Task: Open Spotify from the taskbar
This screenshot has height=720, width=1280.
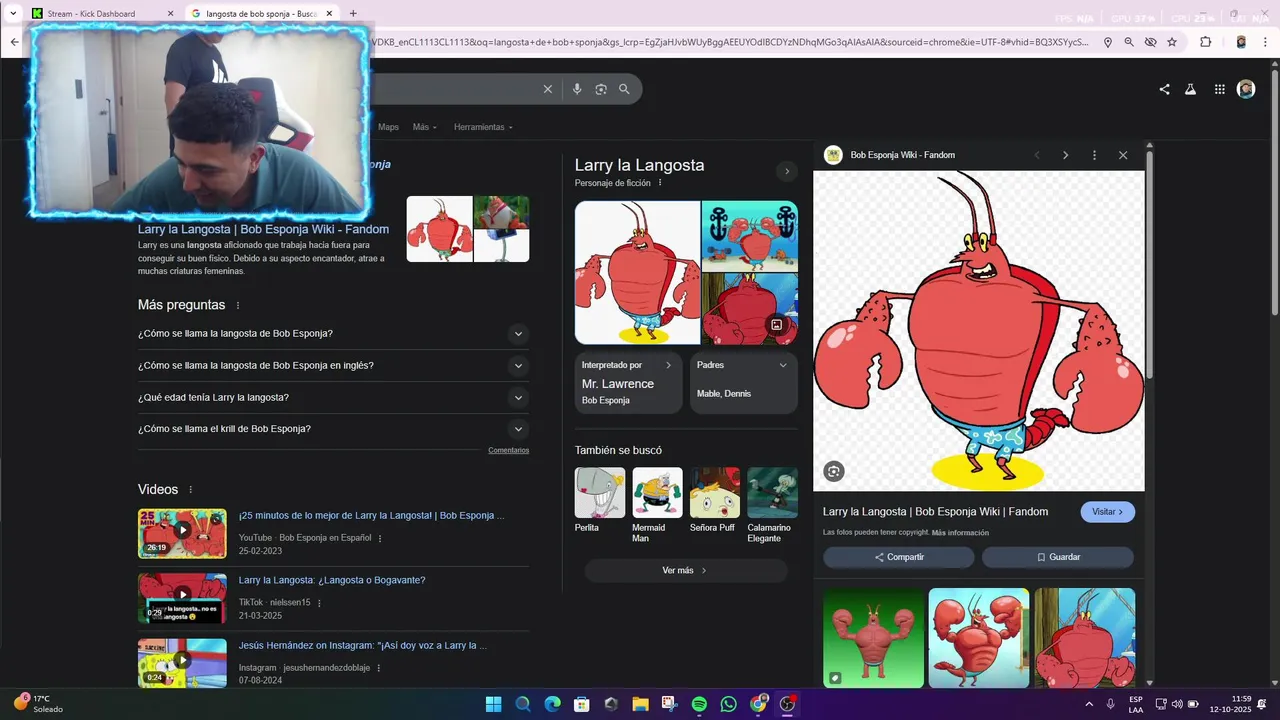Action: click(x=699, y=704)
